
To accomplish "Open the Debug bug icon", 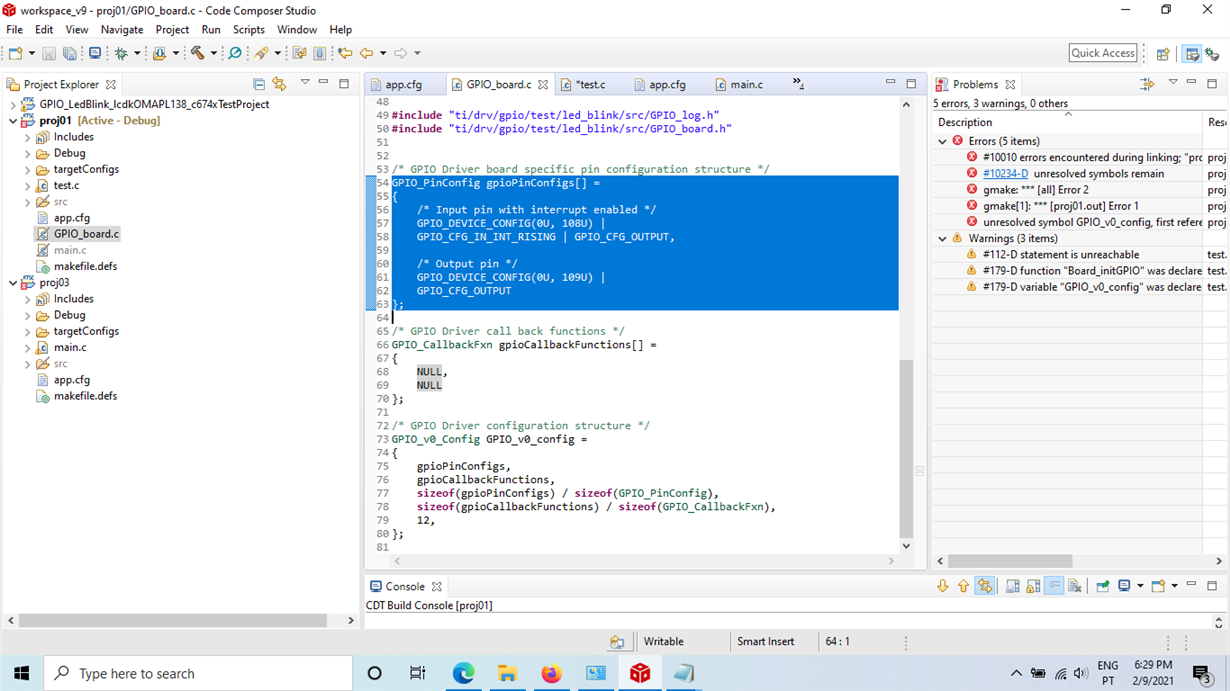I will pos(122,53).
